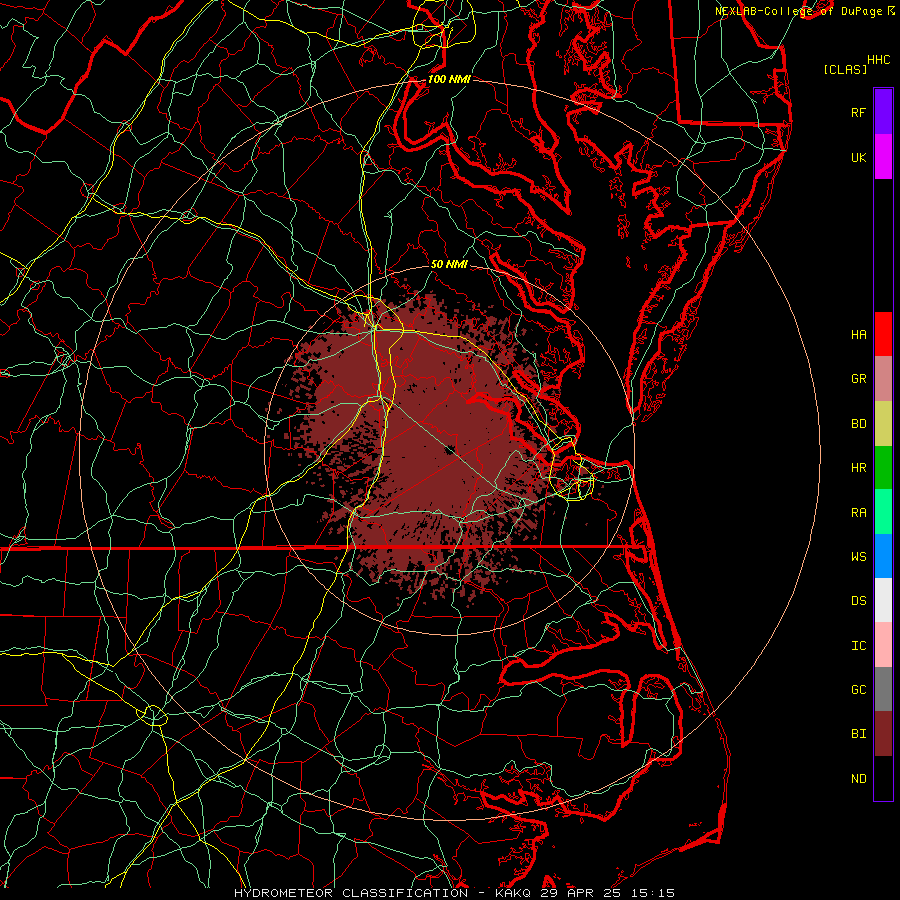Viewport: 900px width, 900px height.
Task: Click the [CLAS] legend header
Action: pyautogui.click(x=845, y=69)
